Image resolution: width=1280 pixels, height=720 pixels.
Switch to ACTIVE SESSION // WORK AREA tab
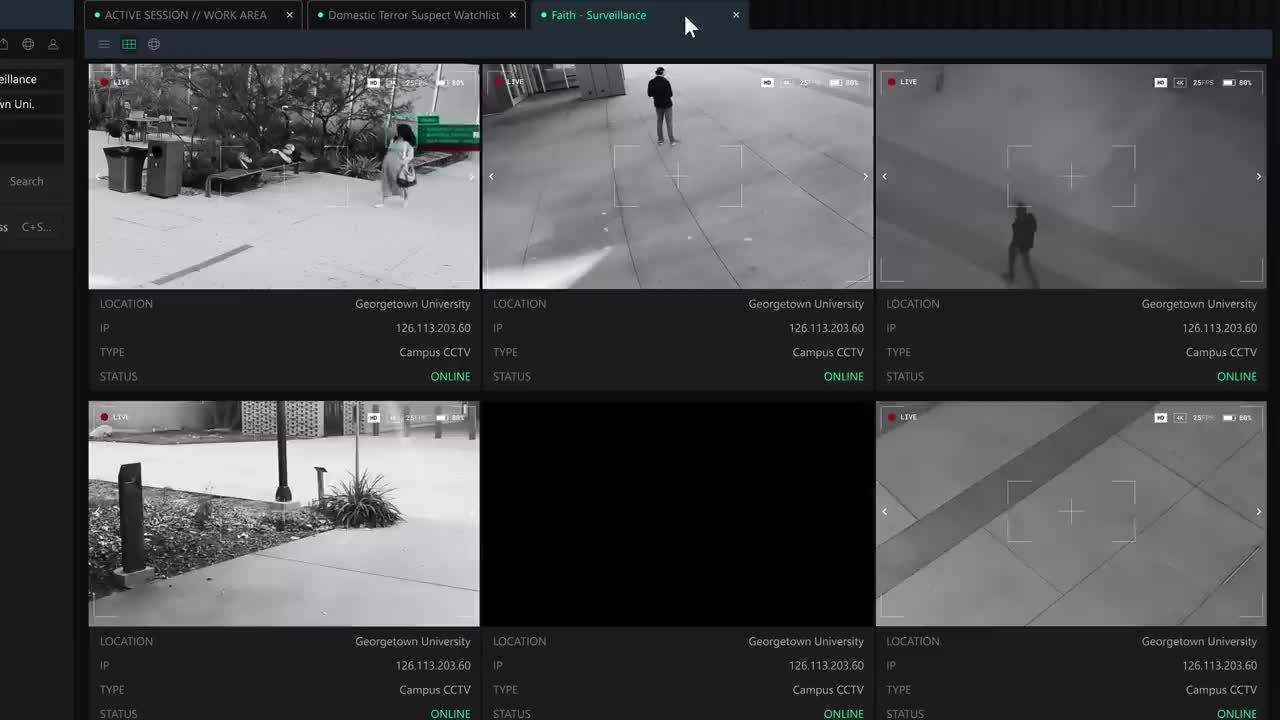(x=185, y=15)
